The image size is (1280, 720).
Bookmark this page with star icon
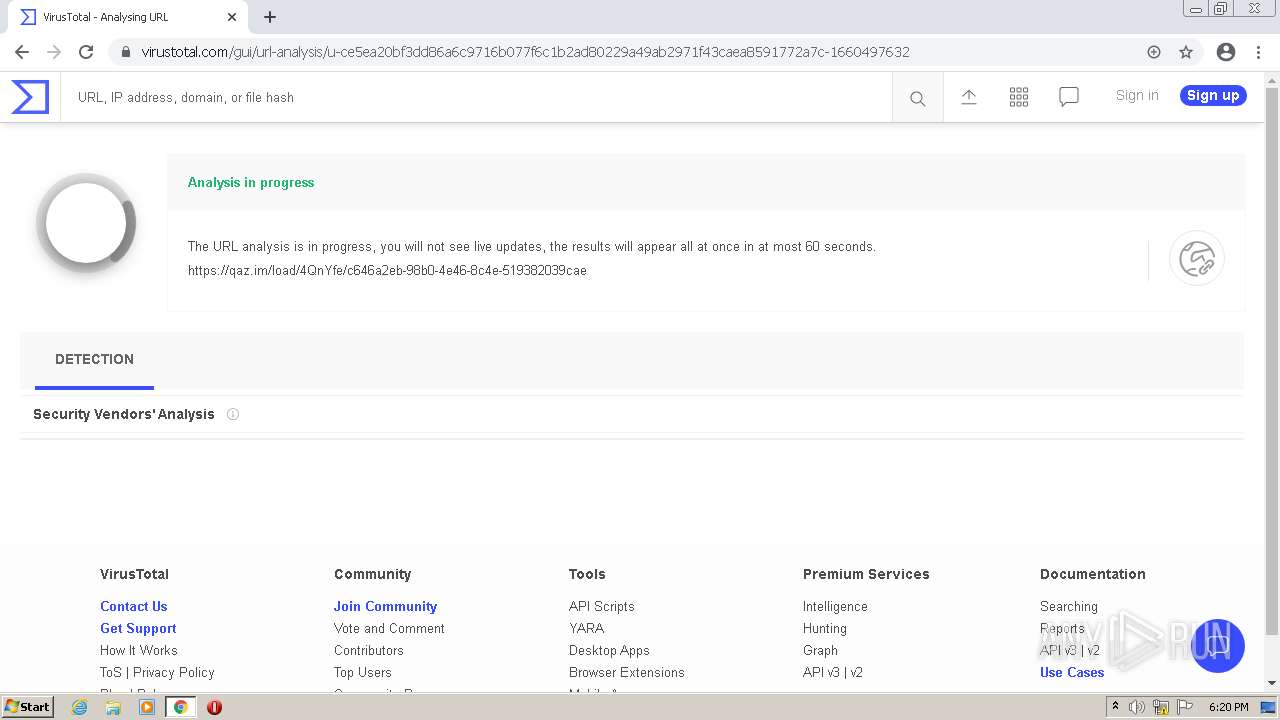[x=1186, y=52]
